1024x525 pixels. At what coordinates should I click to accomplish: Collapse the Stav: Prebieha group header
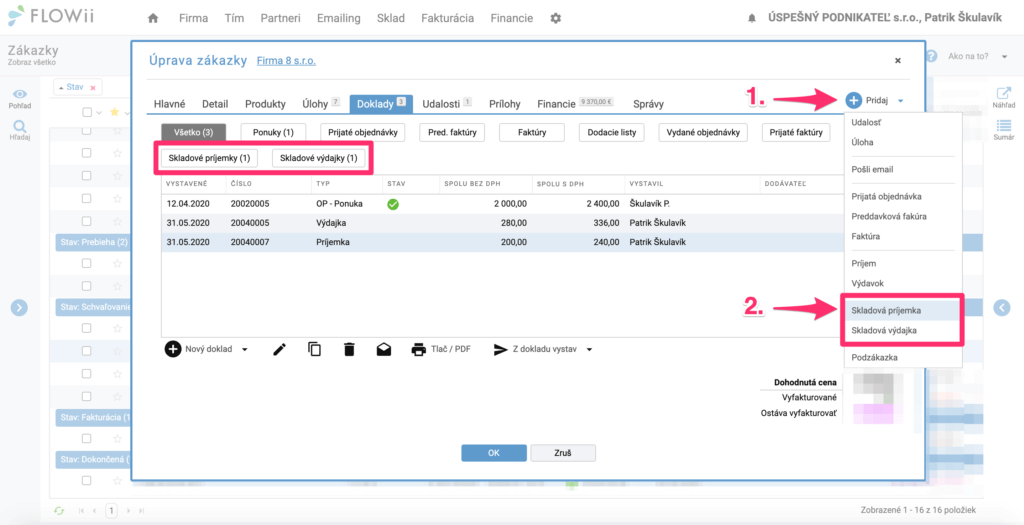93,242
